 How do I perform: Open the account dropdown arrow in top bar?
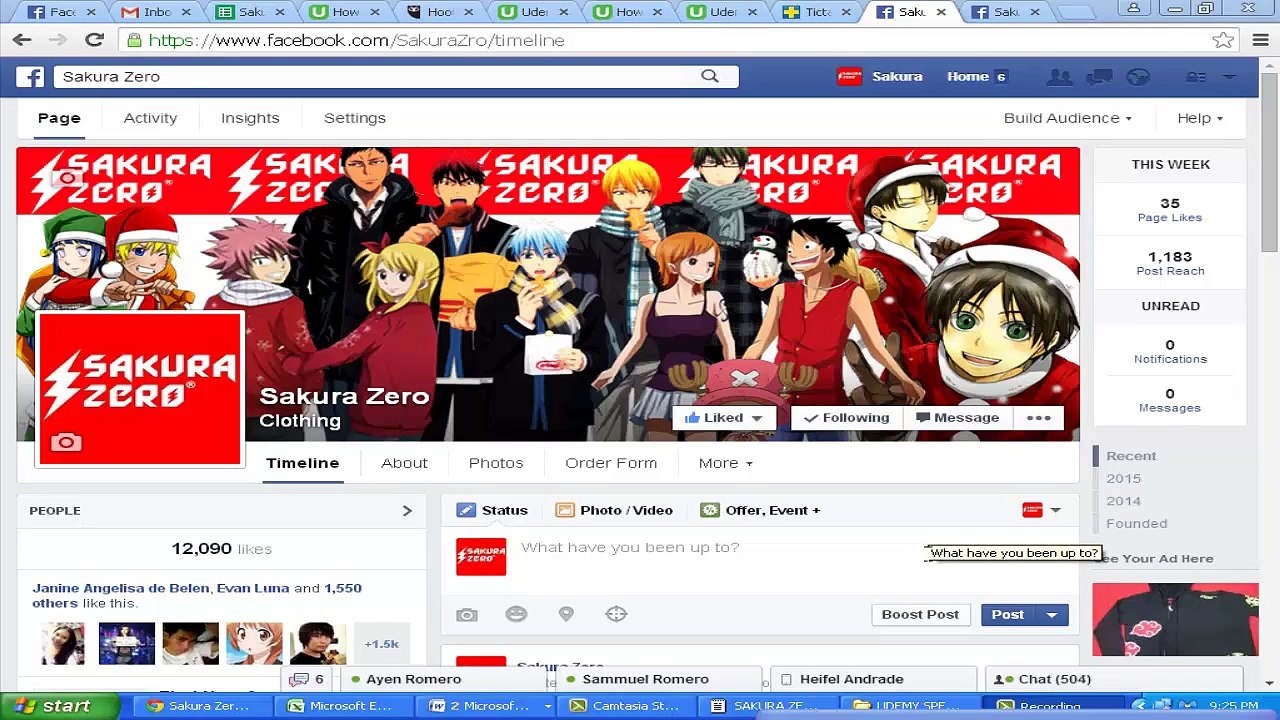pyautogui.click(x=1230, y=77)
